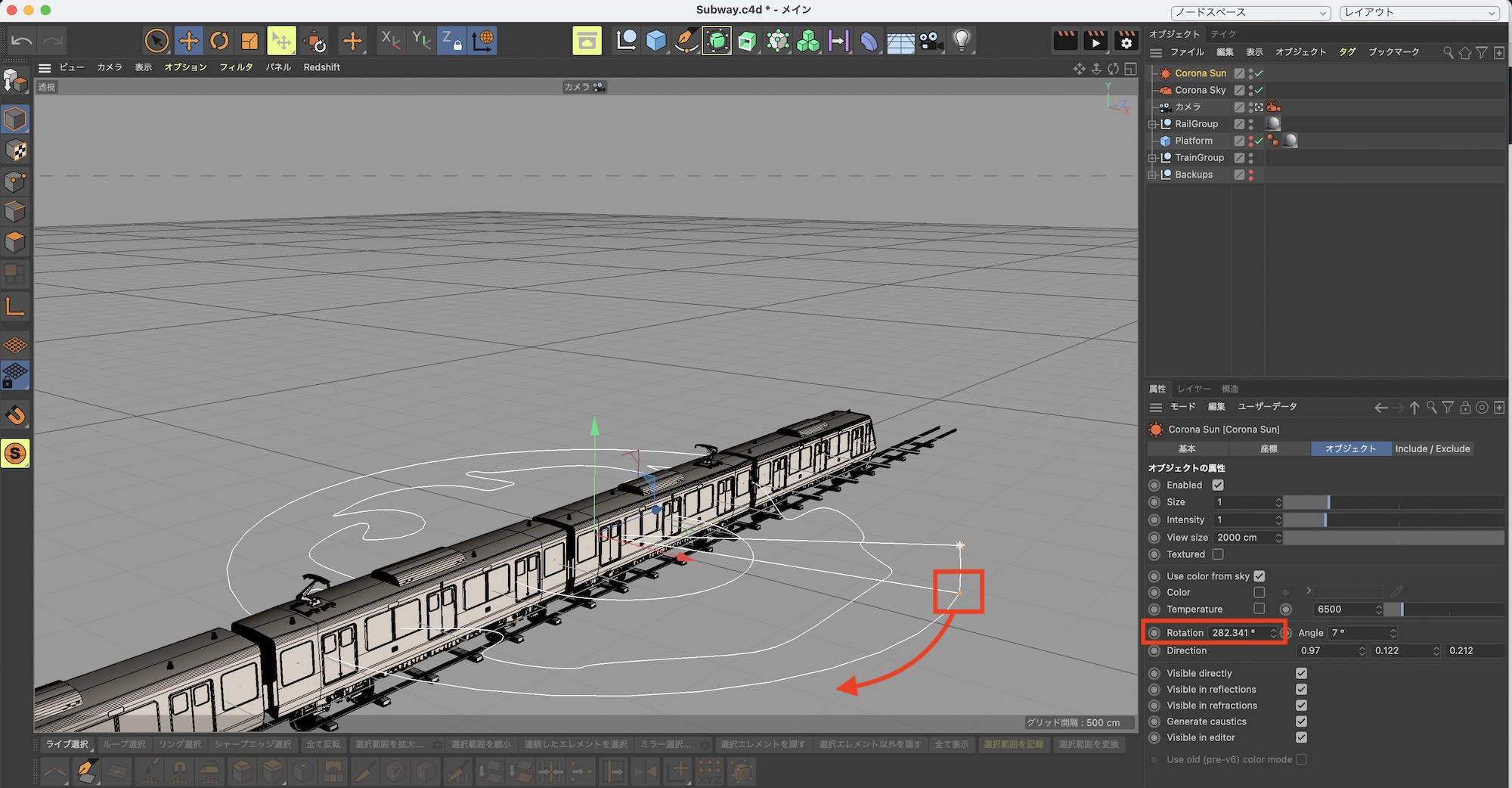Click the Undo arrow icon
1512x788 pixels.
point(22,40)
